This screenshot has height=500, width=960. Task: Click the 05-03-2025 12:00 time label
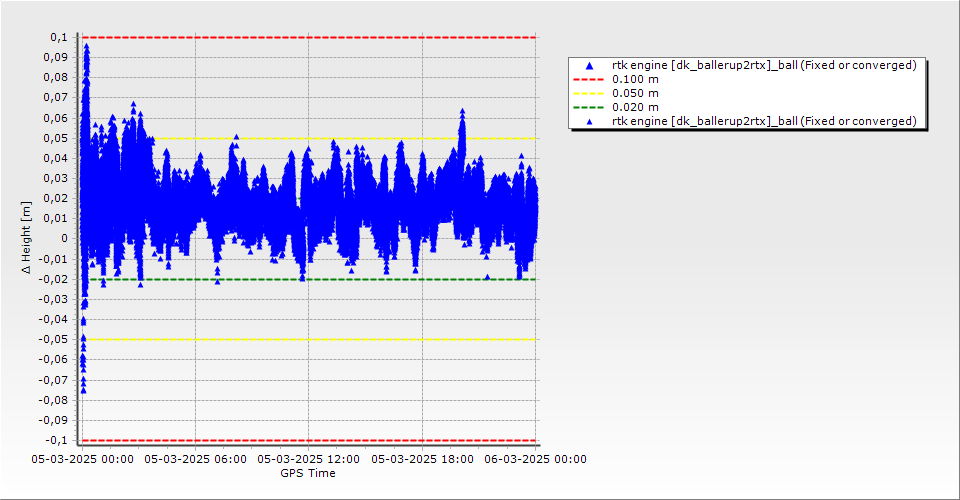click(x=309, y=459)
